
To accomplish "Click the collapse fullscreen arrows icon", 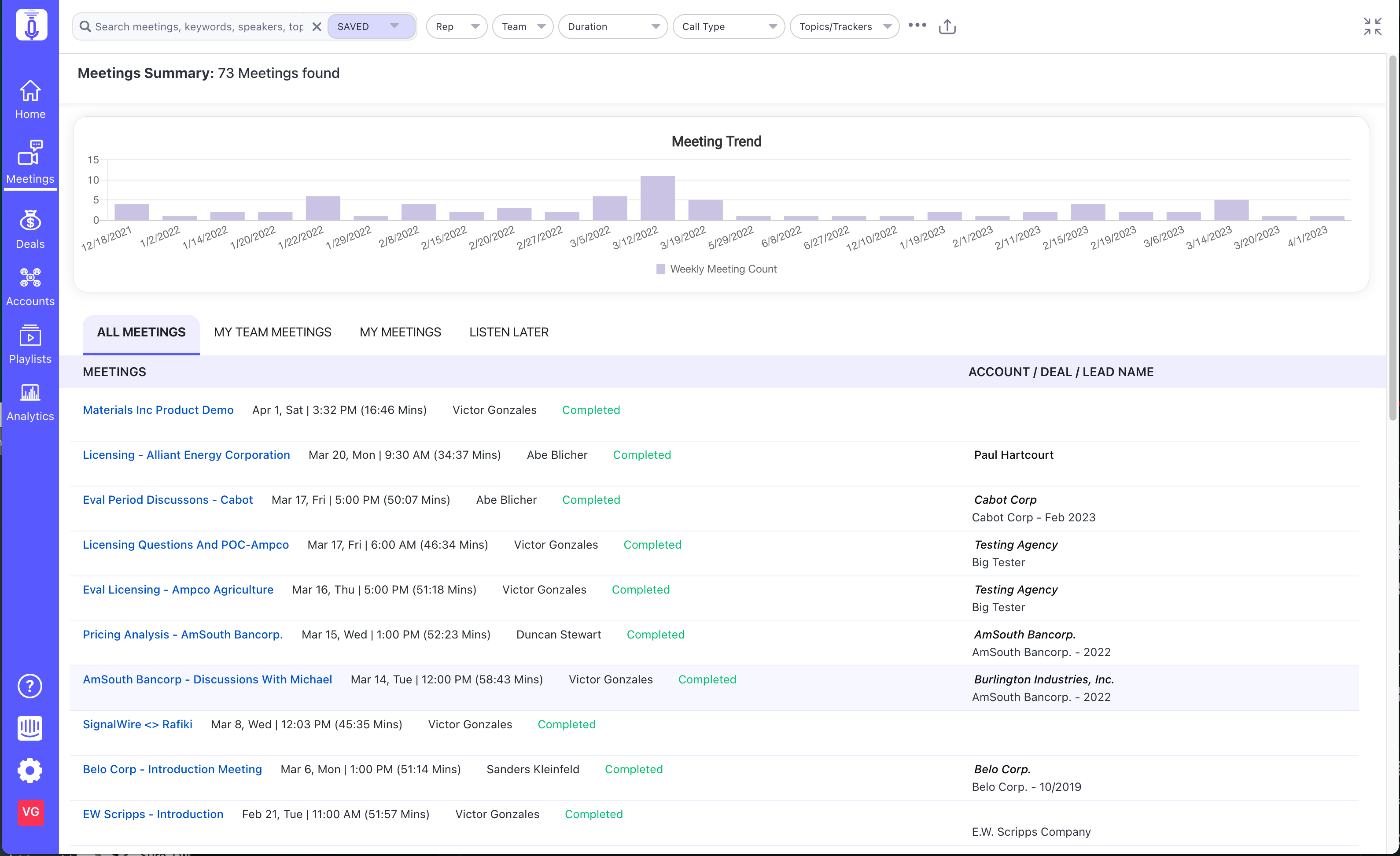I will tap(1372, 27).
